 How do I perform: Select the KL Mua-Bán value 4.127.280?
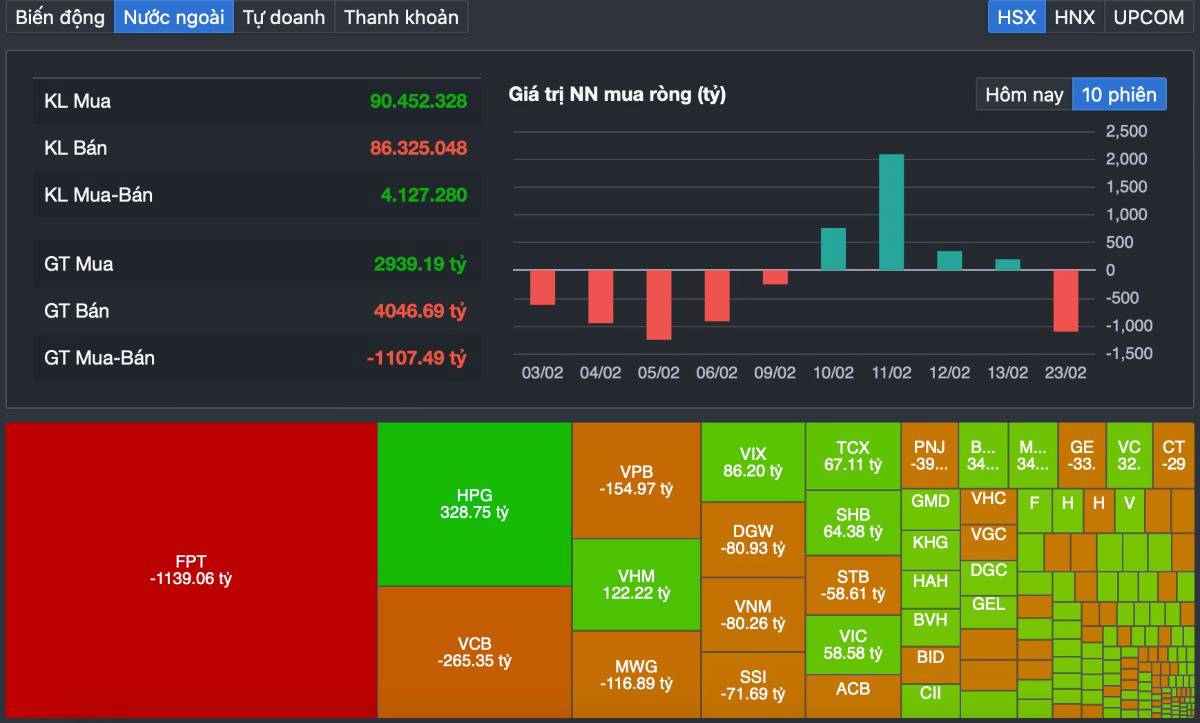pos(423,195)
